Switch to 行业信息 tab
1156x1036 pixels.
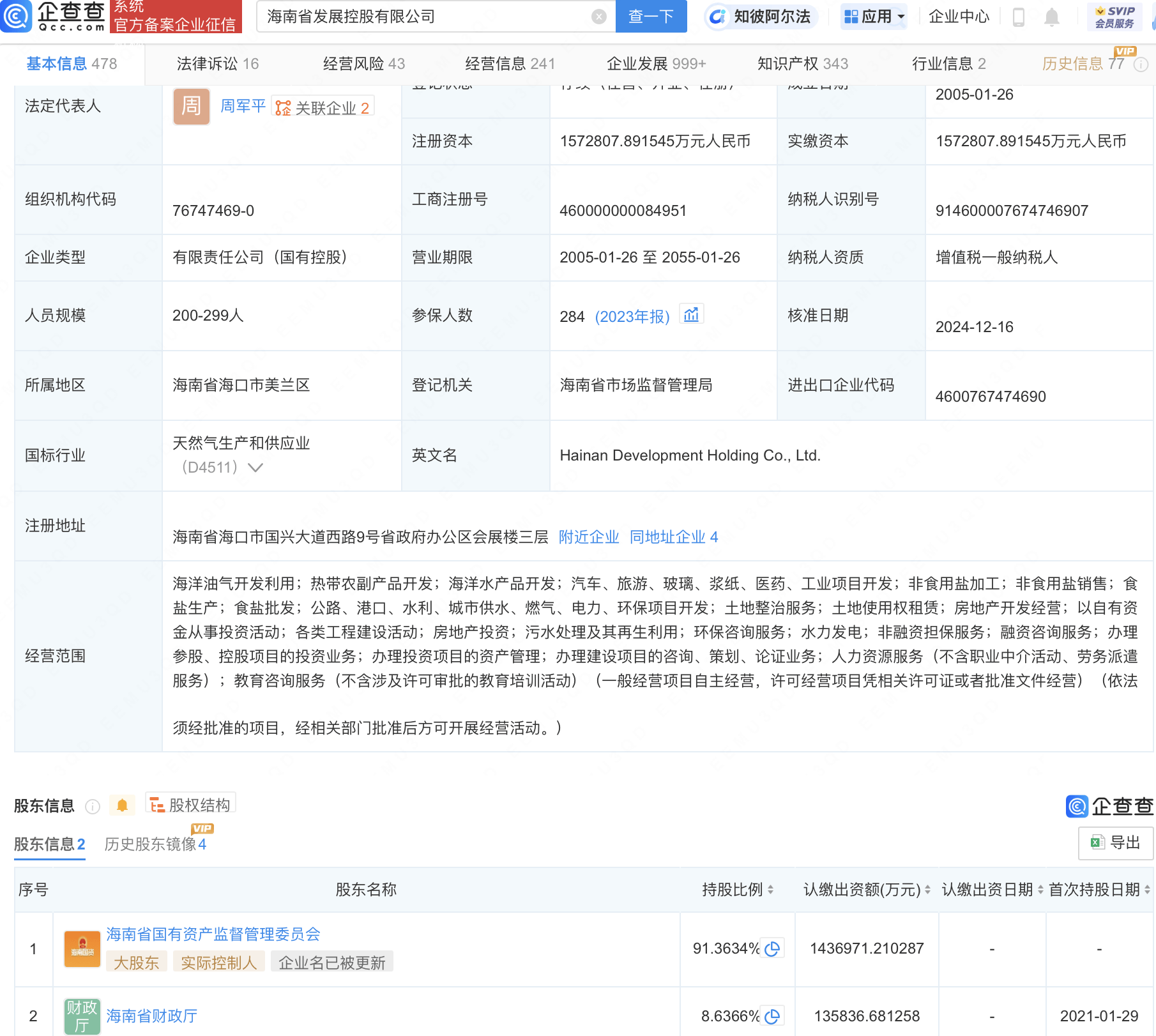948,64
